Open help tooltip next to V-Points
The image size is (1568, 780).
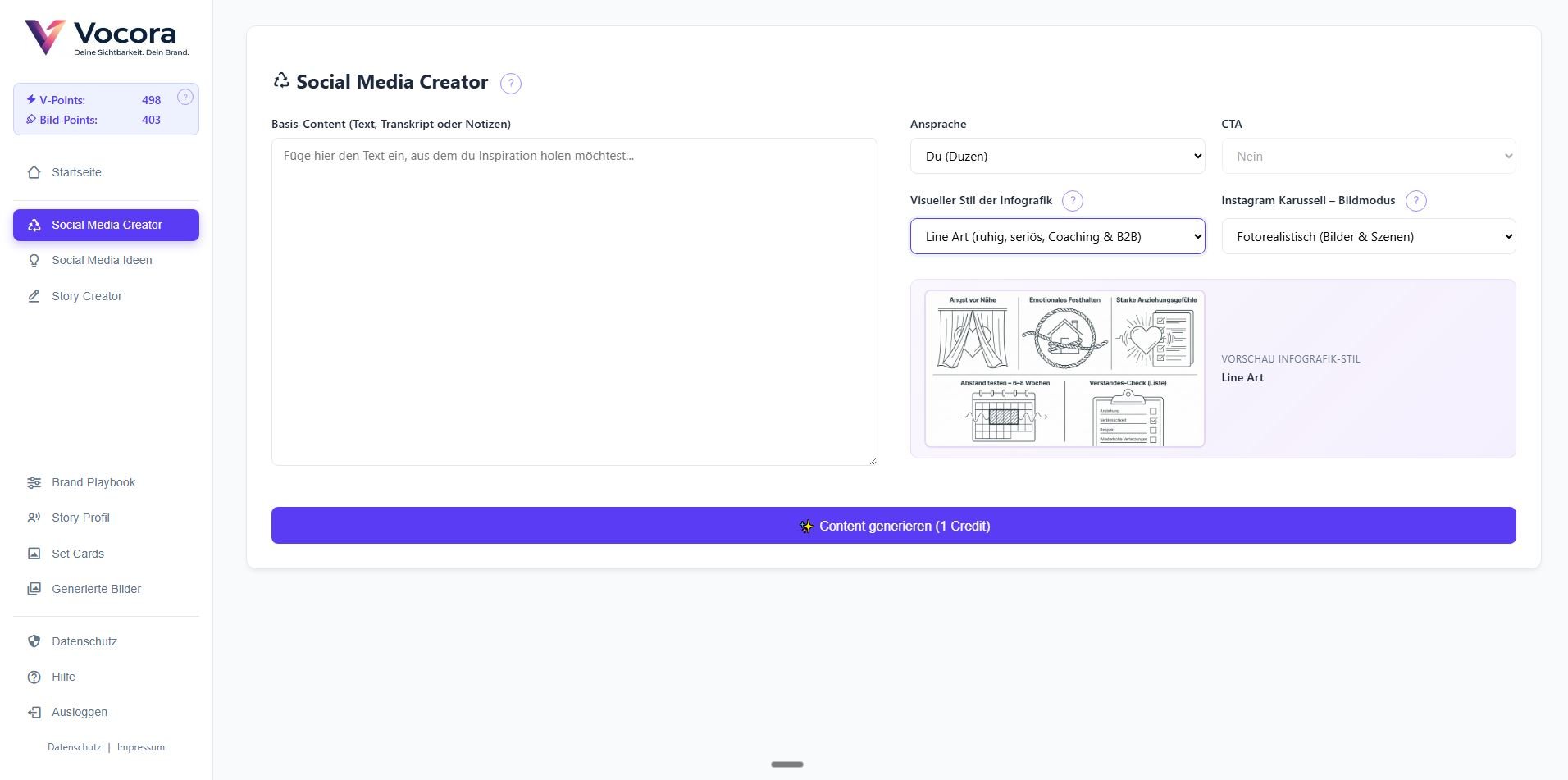tap(185, 97)
